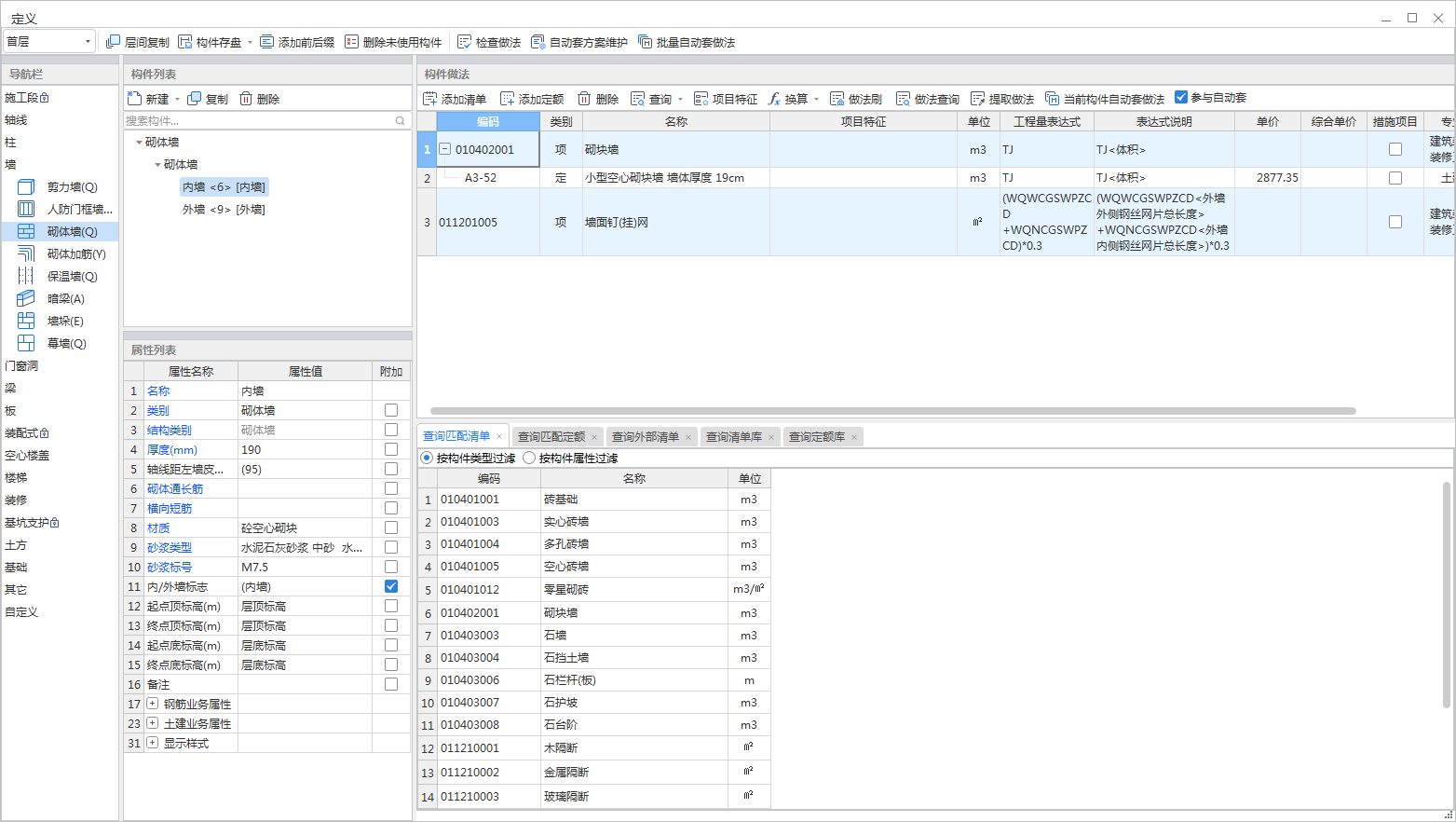
Task: Switch to 查询匹配定额 tab
Action: [x=551, y=436]
